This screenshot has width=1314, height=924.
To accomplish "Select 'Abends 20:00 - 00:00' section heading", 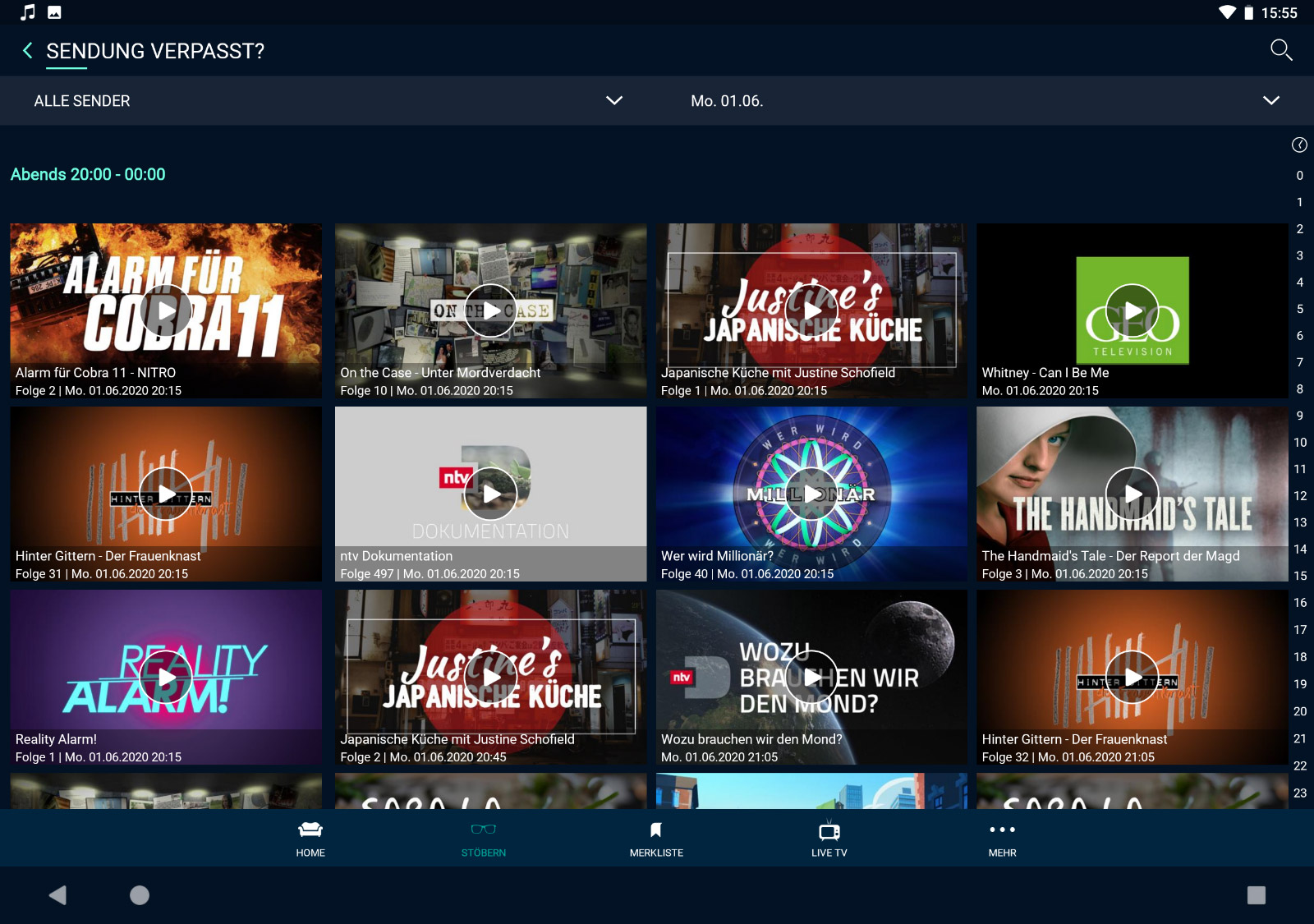I will [x=88, y=174].
